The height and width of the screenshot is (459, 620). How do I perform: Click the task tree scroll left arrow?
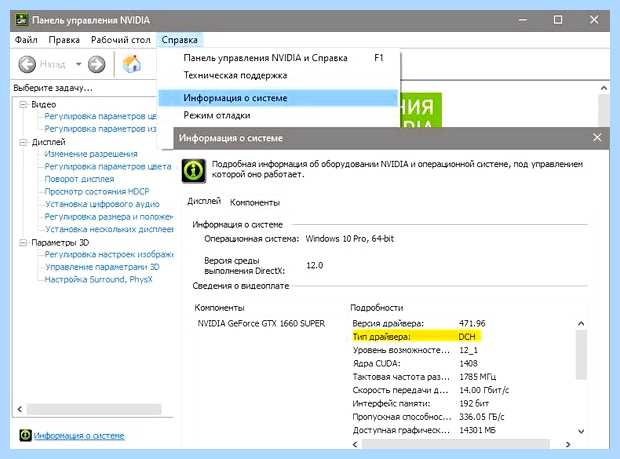(x=20, y=409)
